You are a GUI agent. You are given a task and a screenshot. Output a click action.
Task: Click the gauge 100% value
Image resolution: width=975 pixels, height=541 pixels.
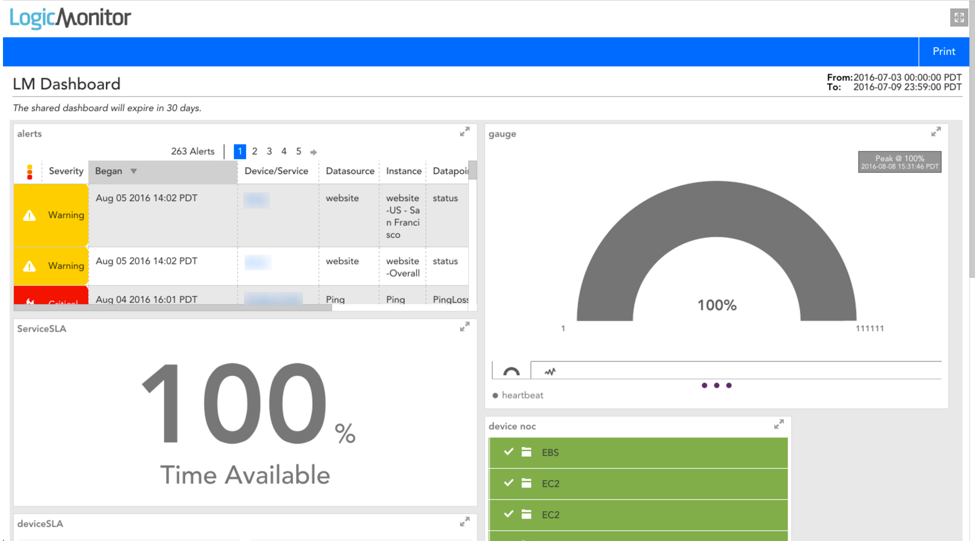pyautogui.click(x=716, y=305)
